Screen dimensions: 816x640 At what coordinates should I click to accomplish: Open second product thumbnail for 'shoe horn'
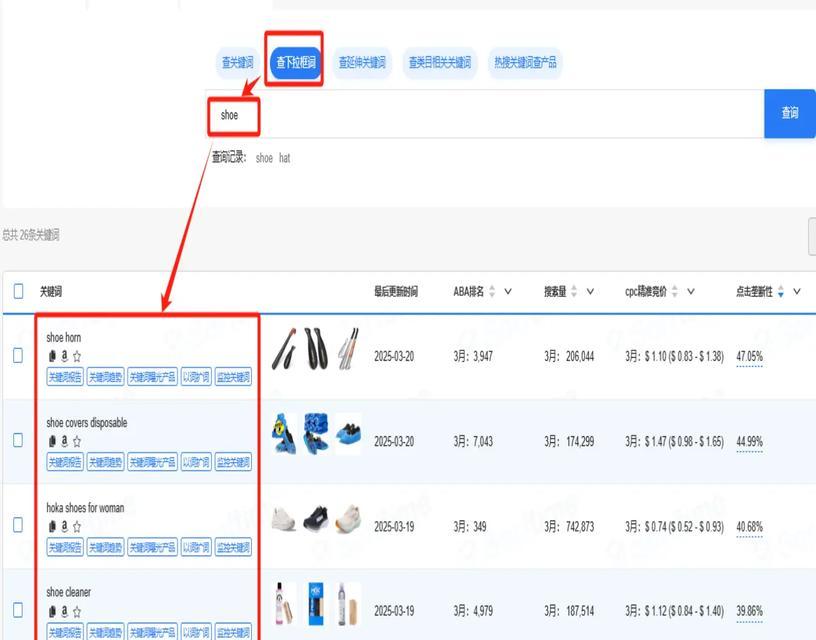316,349
